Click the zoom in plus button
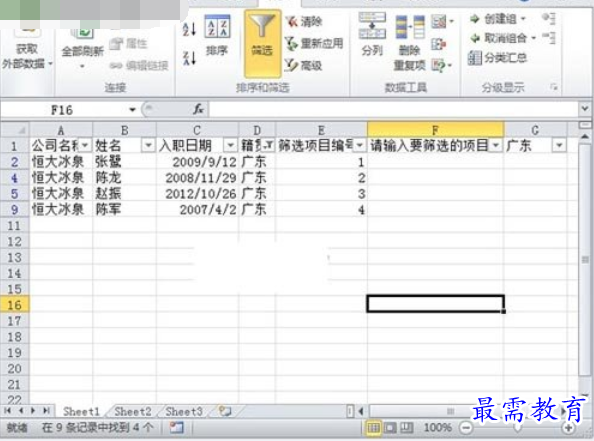The height and width of the screenshot is (441, 594). pyautogui.click(x=569, y=428)
